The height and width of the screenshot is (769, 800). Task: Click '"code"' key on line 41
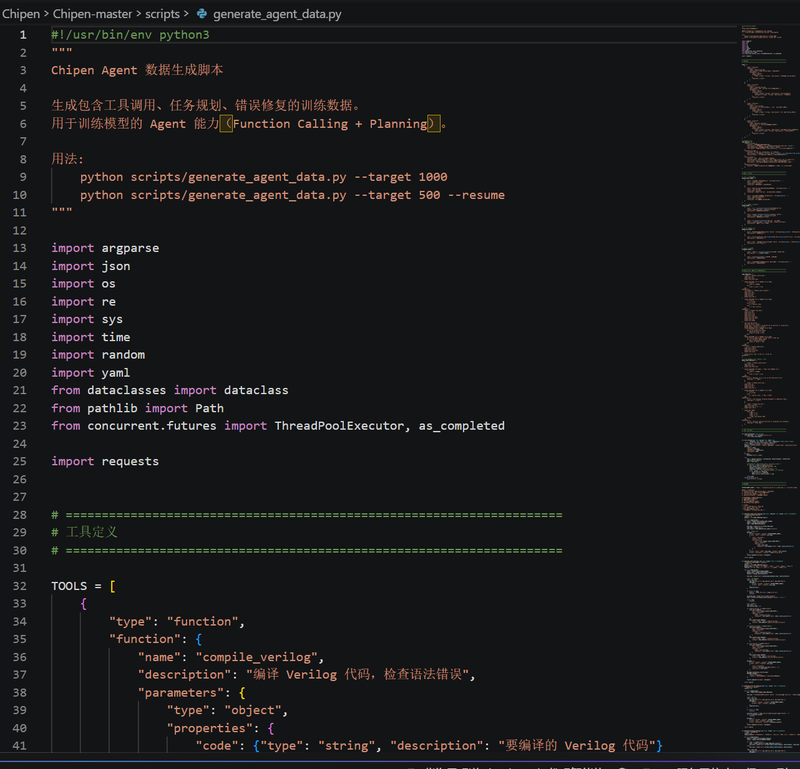(217, 746)
